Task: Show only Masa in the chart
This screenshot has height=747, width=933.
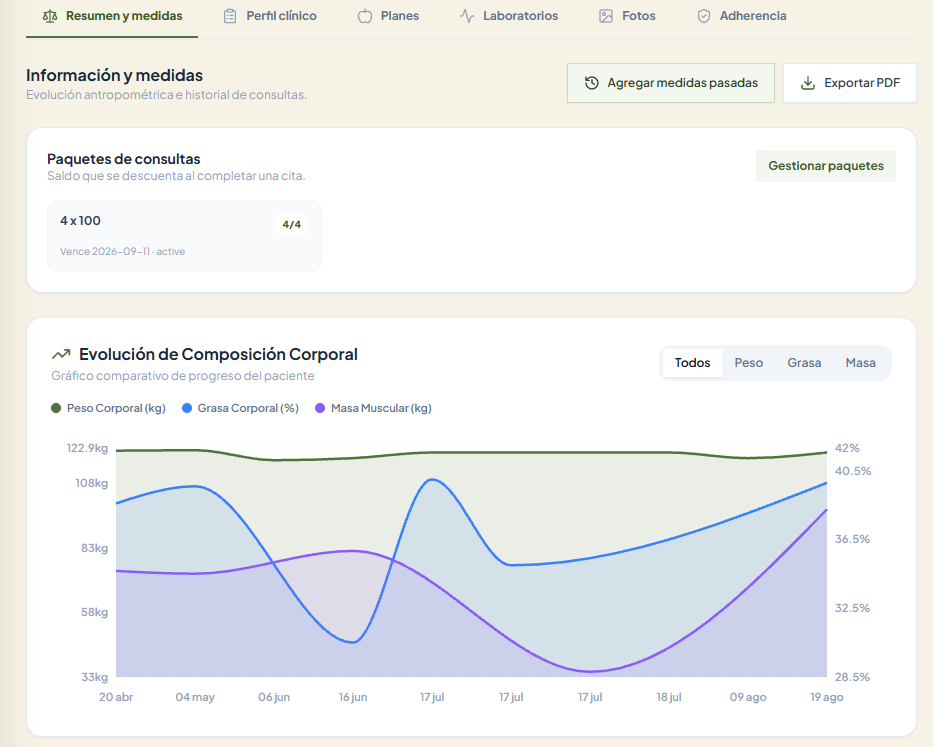Action: click(860, 362)
